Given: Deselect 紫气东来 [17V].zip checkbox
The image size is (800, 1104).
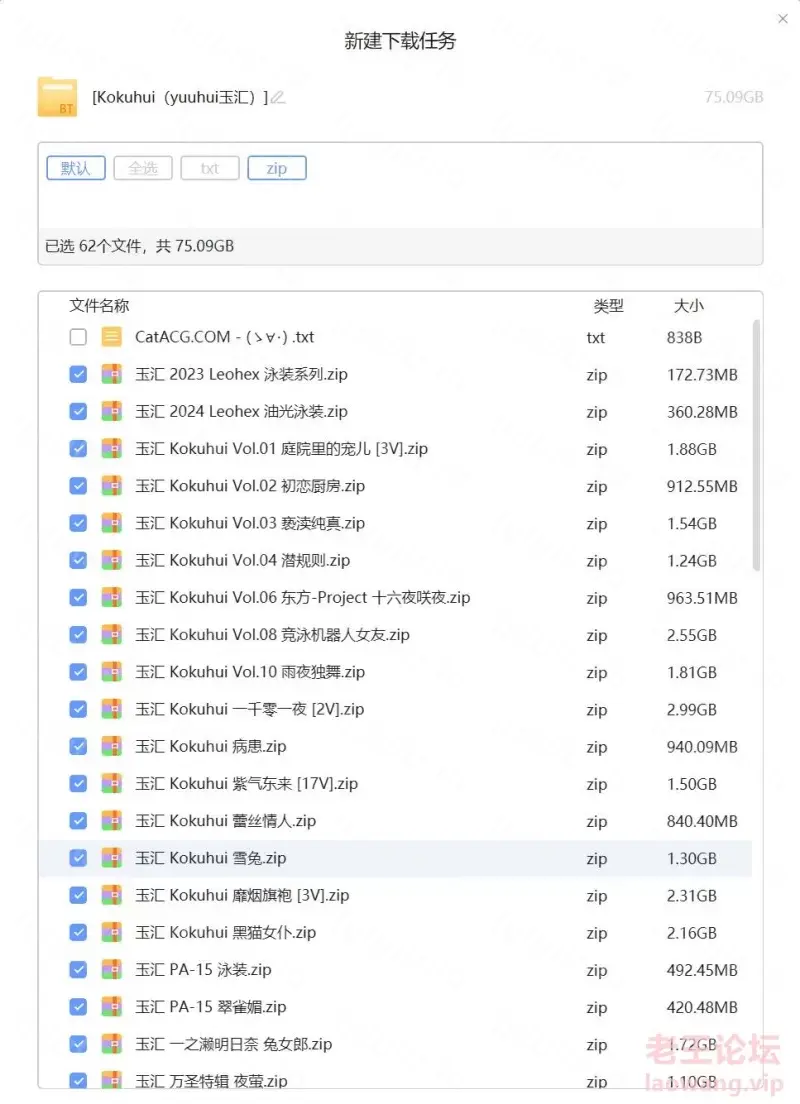Looking at the screenshot, I should tap(78, 784).
